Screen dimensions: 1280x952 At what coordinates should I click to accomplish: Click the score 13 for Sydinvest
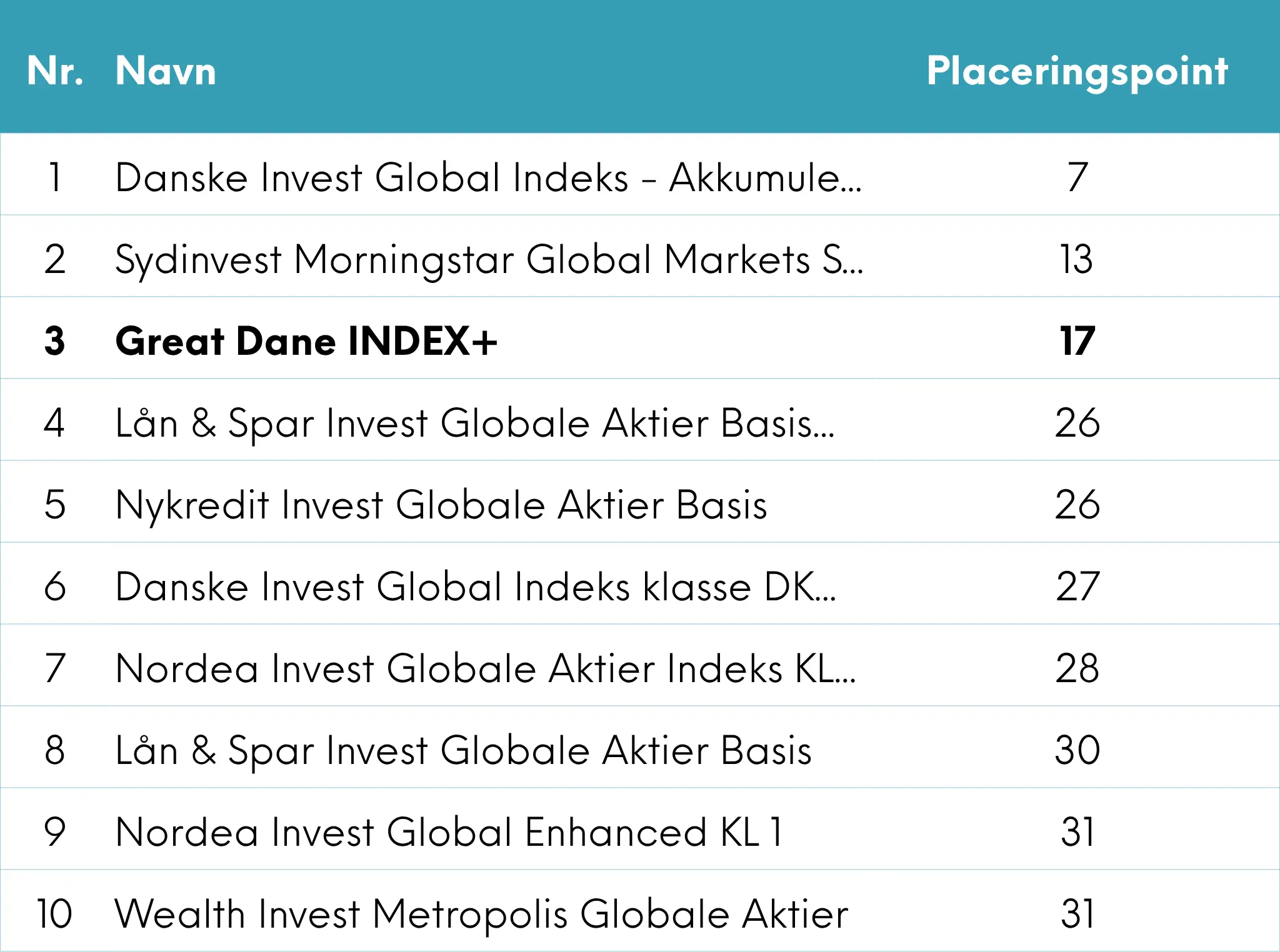click(1077, 259)
